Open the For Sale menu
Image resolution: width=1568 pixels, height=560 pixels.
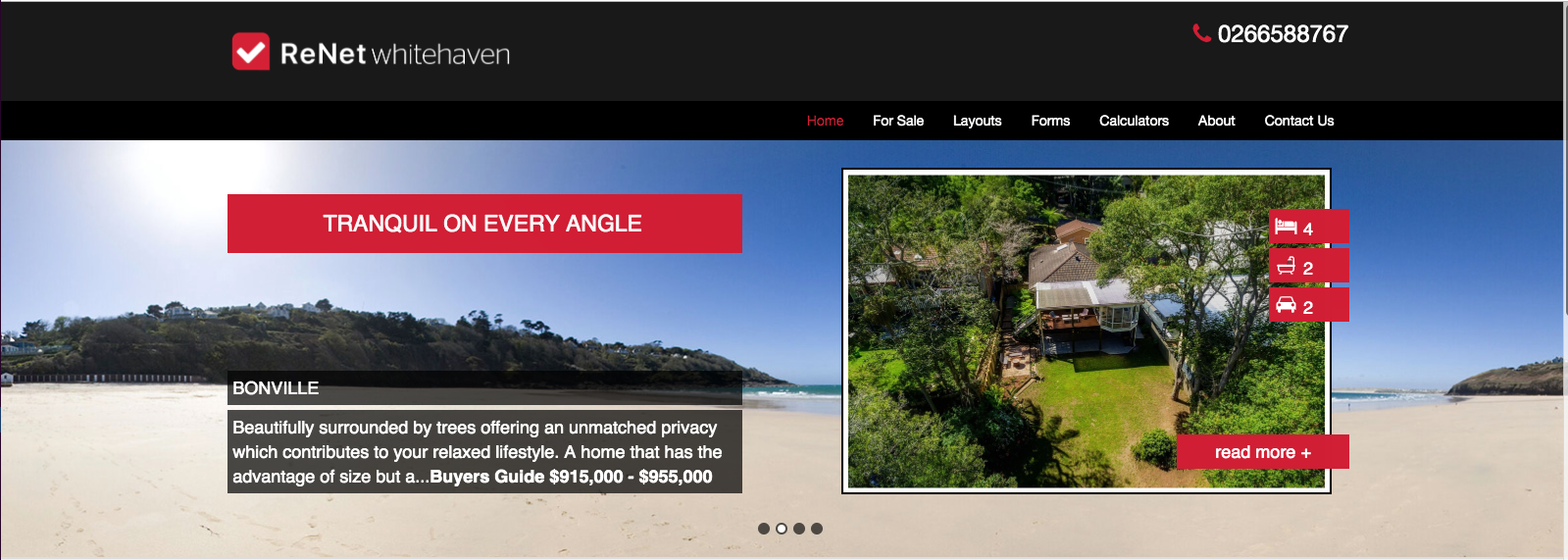[x=898, y=121]
